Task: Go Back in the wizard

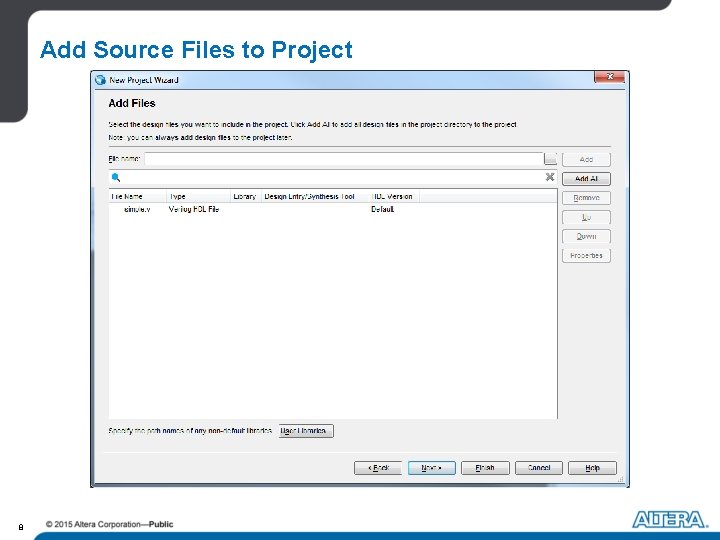Action: pyautogui.click(x=378, y=468)
